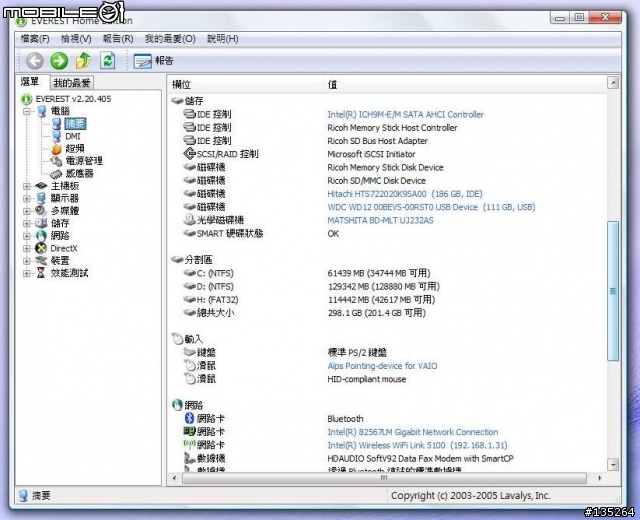Open the 報告(R) menu
This screenshot has height=520, width=640.
(118, 39)
